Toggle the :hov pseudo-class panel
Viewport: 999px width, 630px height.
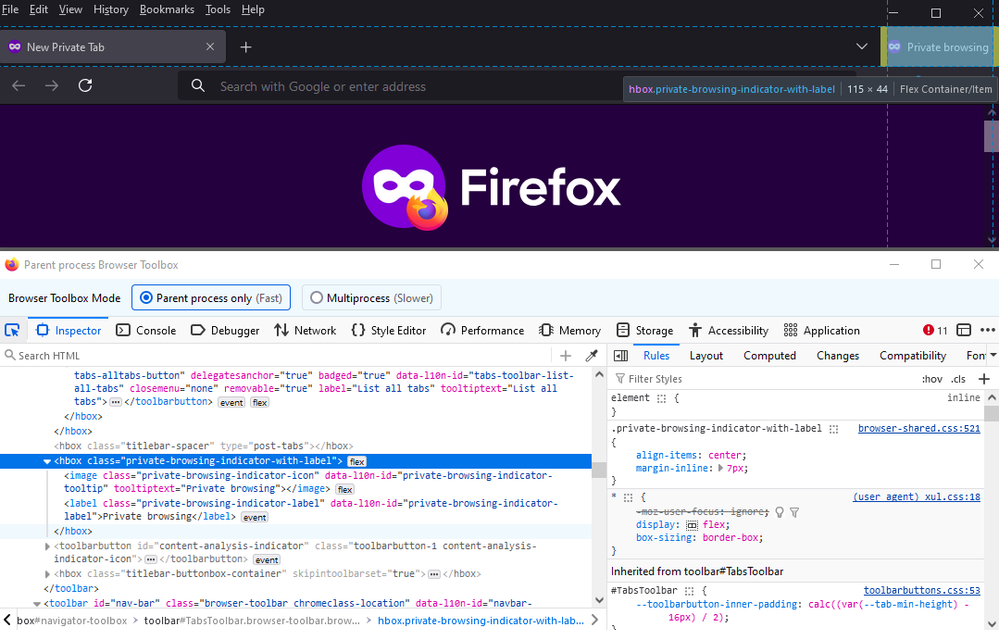931,379
